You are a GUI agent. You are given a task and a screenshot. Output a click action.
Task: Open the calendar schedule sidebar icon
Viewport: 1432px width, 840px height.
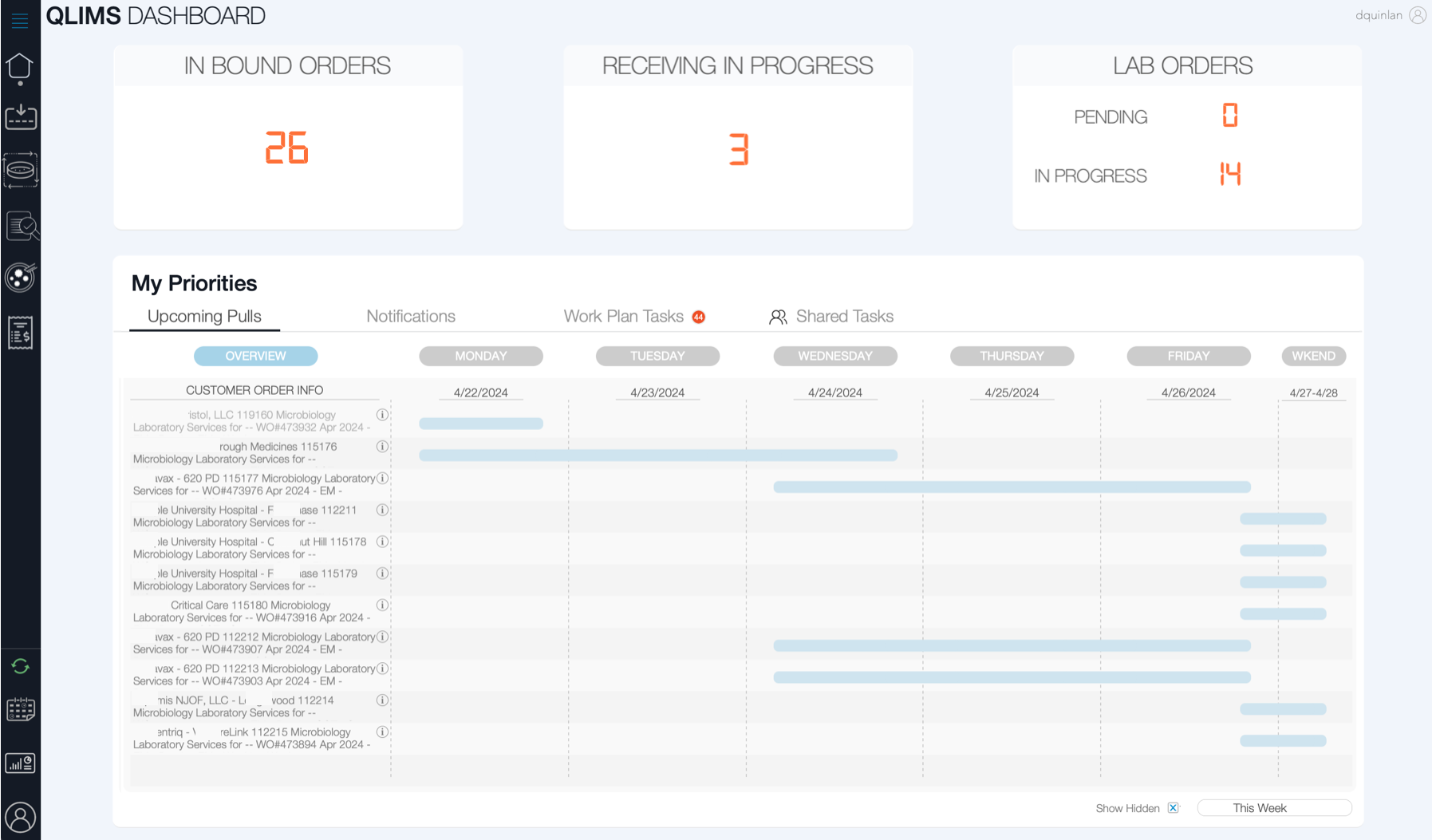tap(21, 709)
